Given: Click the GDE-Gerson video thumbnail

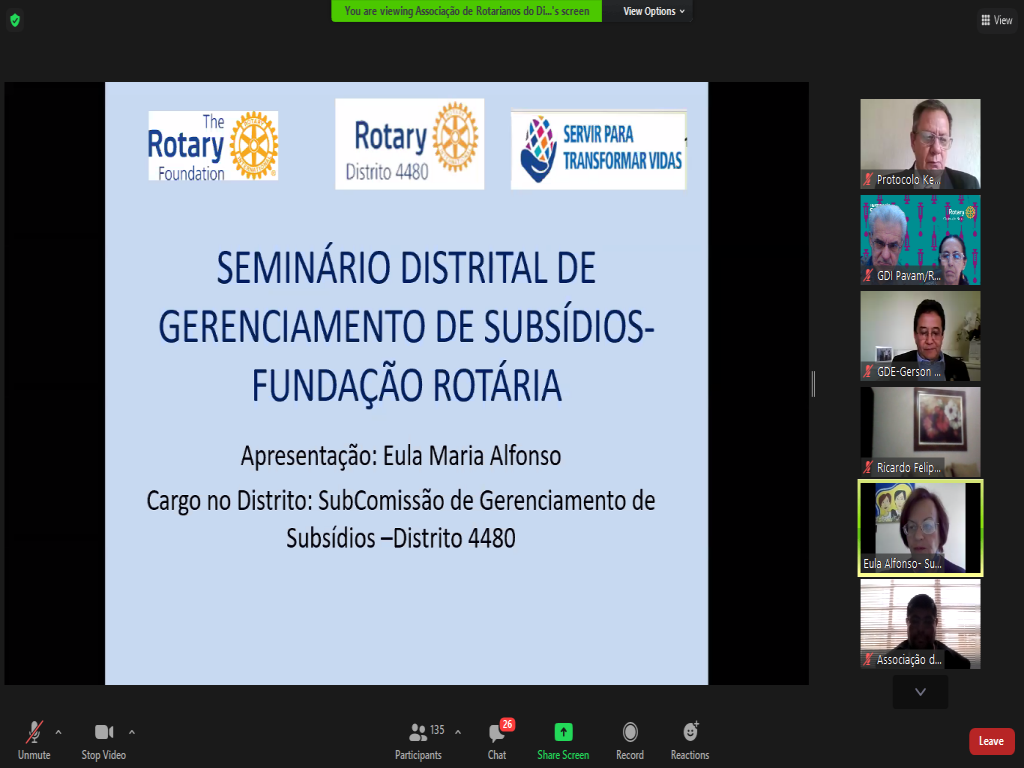Looking at the screenshot, I should [x=920, y=335].
